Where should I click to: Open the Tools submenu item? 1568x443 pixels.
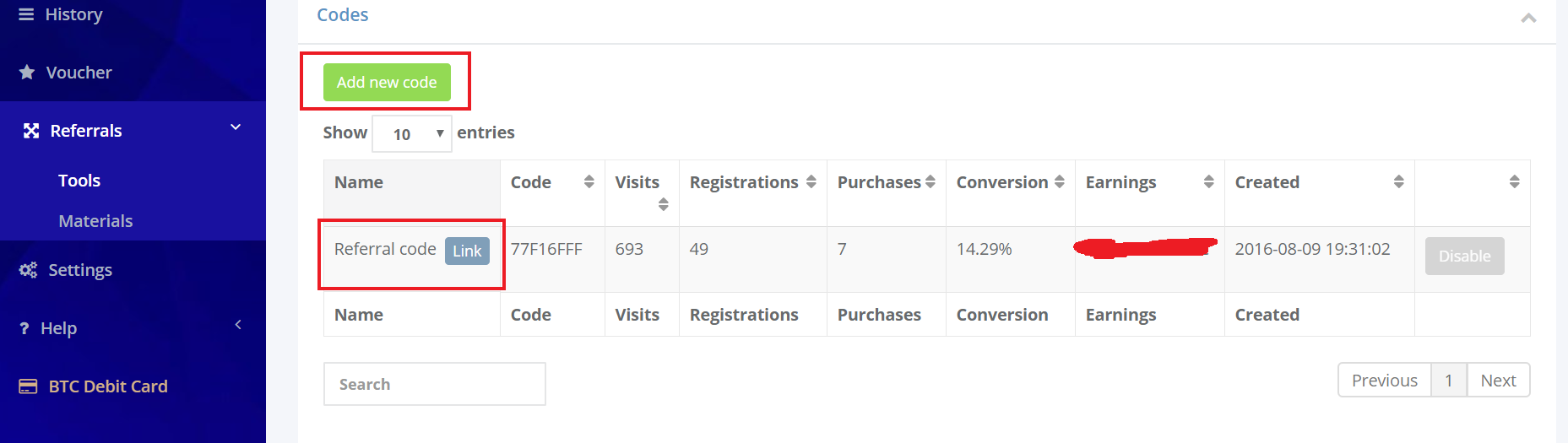79,181
